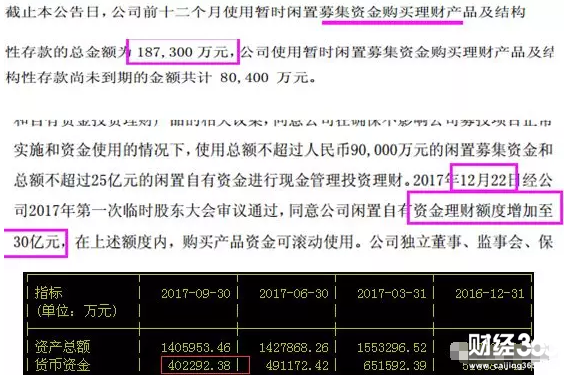Click the 12月22日 date text
564x375 pixels.
point(488,180)
